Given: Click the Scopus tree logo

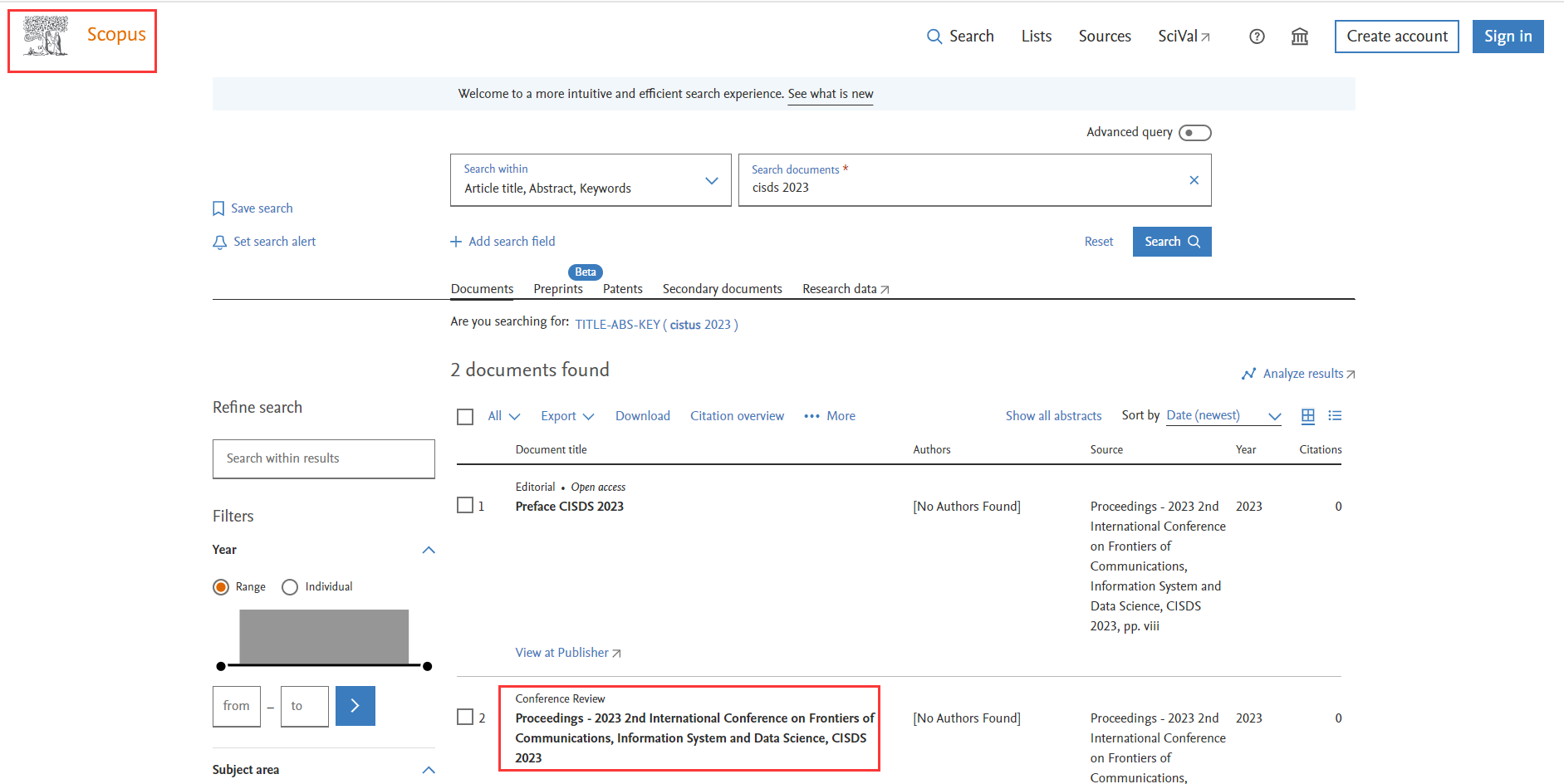Looking at the screenshot, I should pyautogui.click(x=46, y=37).
